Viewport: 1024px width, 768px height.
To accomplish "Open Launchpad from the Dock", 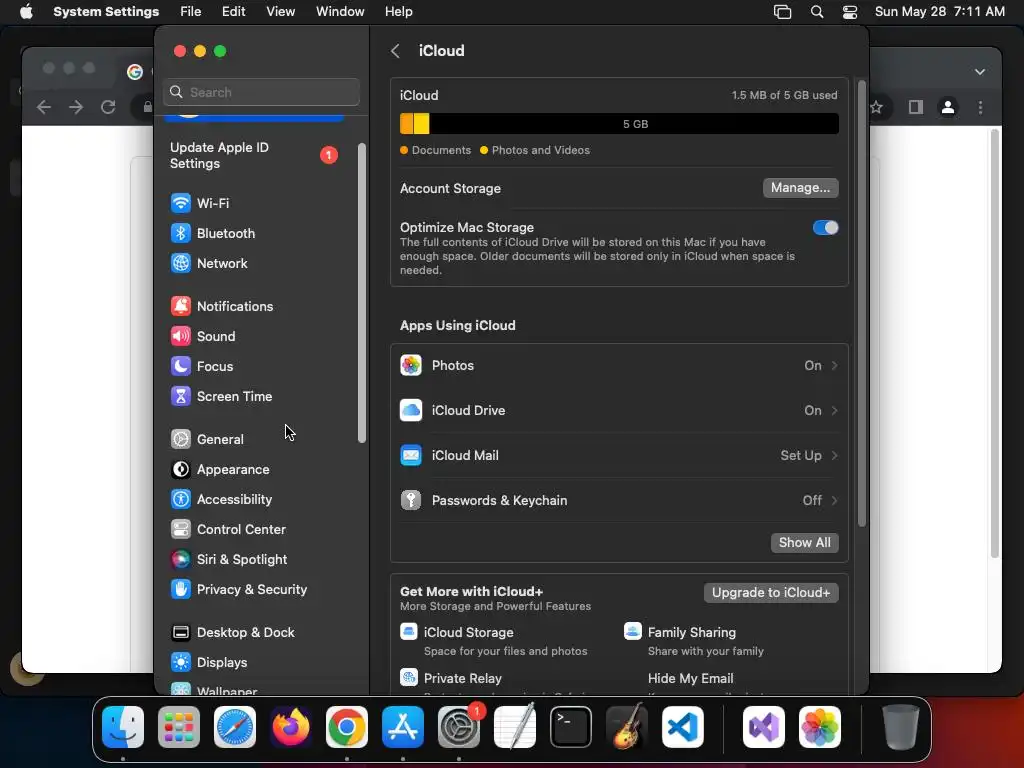I will (x=179, y=727).
